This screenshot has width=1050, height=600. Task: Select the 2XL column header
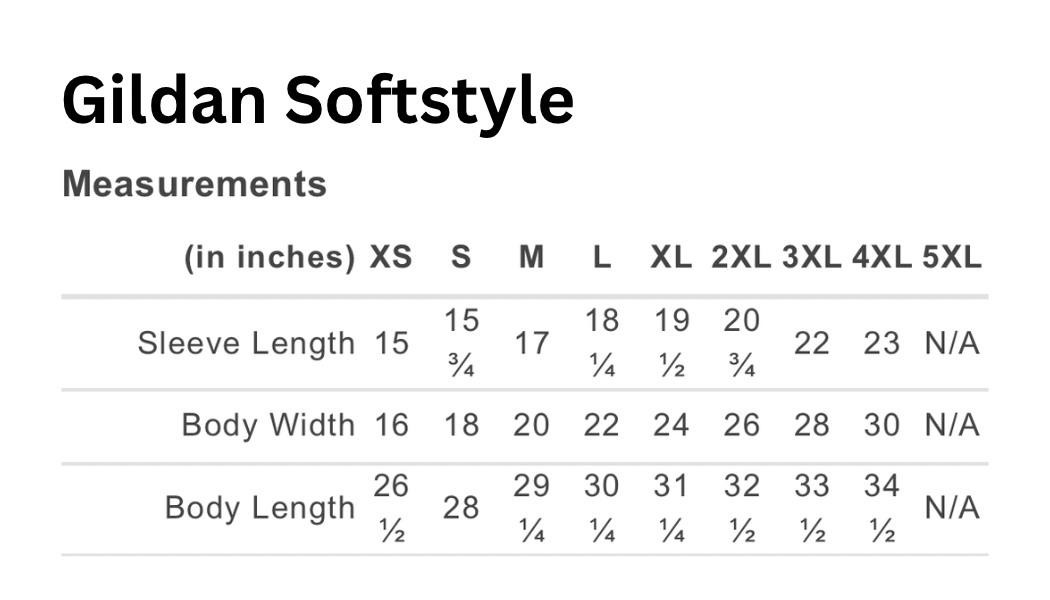[x=741, y=257]
